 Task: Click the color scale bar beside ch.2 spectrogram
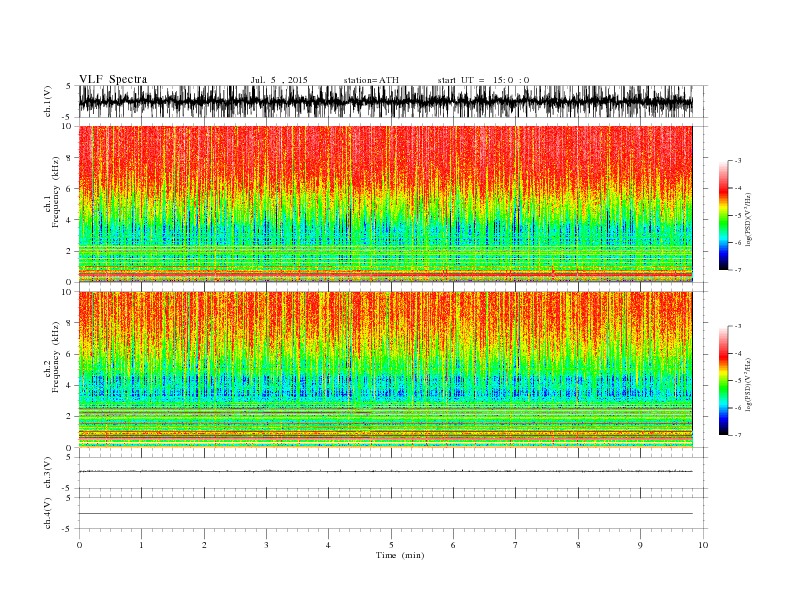coord(723,381)
